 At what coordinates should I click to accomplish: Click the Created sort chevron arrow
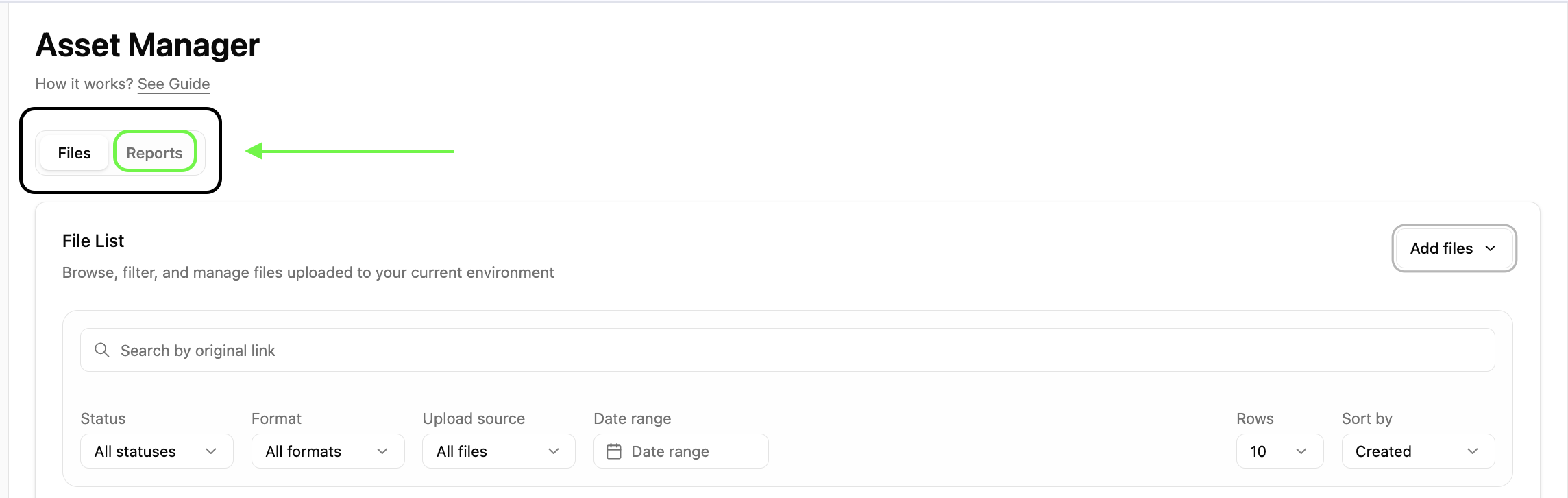1473,451
